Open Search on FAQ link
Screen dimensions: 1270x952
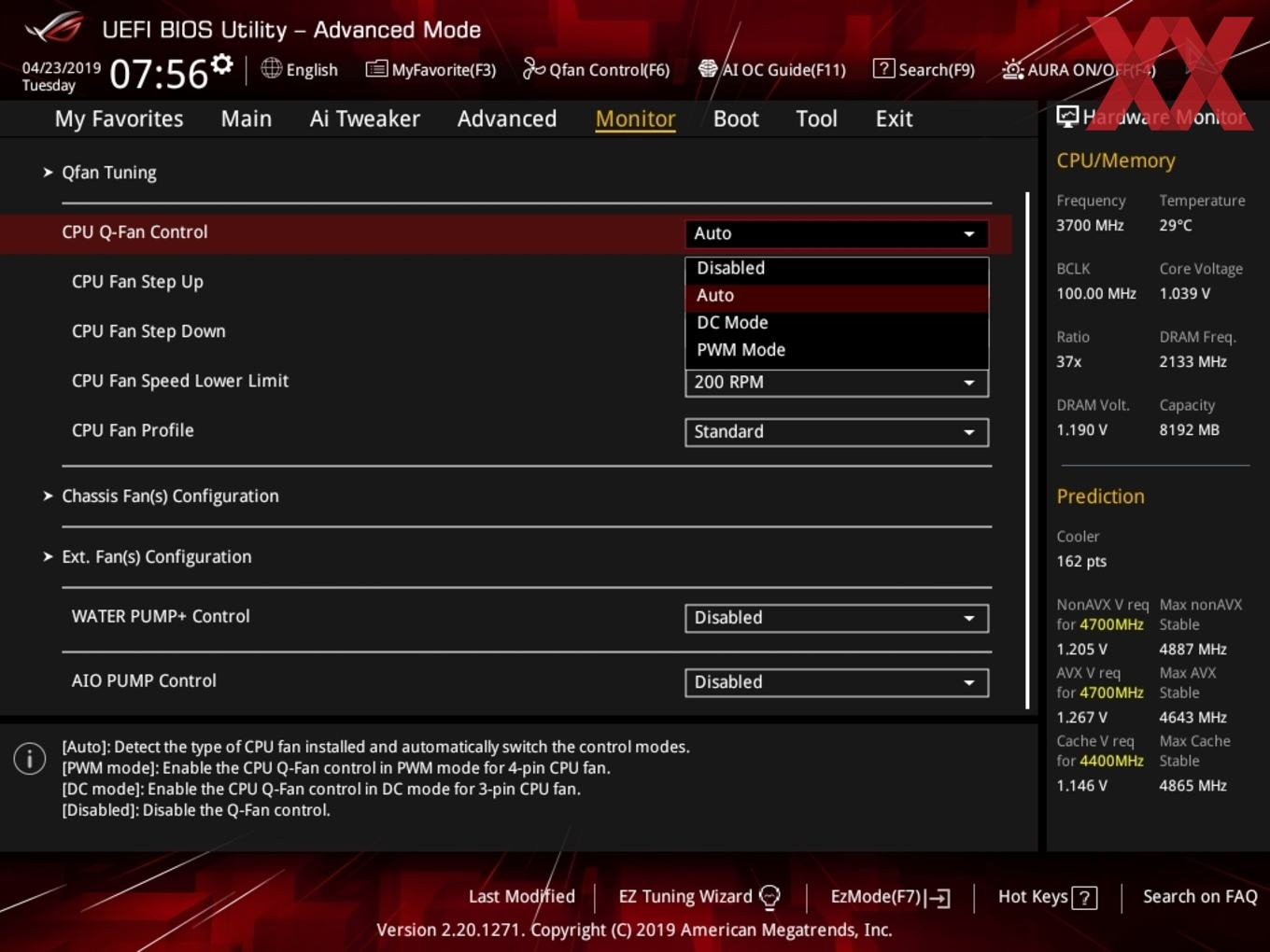tap(1200, 897)
